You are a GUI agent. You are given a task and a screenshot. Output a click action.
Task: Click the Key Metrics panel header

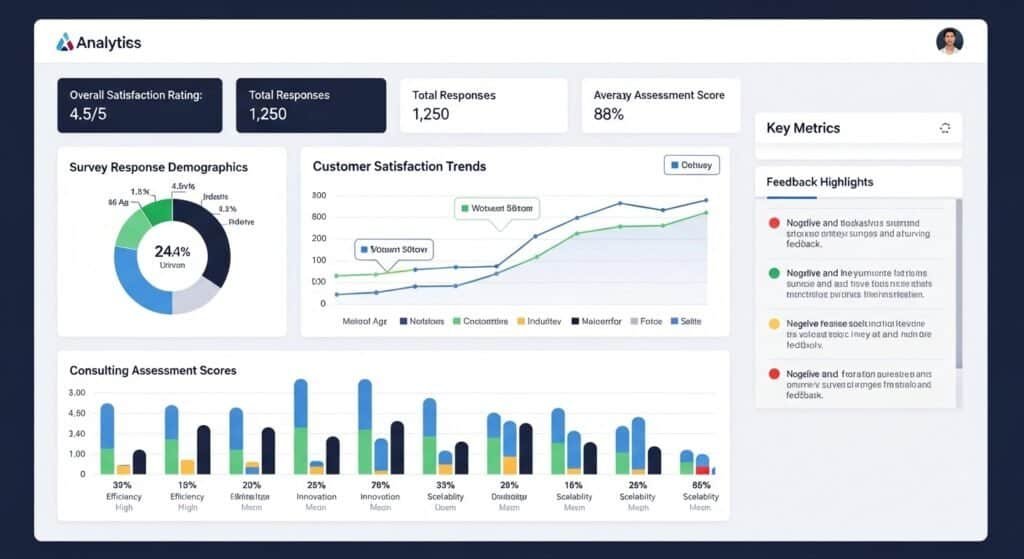tap(858, 128)
